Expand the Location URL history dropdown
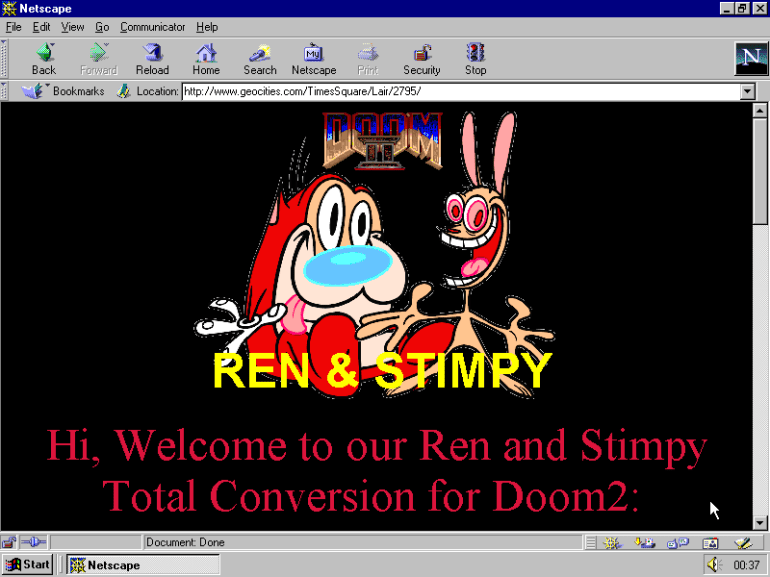Viewport: 770px width, 577px height. 747,91
